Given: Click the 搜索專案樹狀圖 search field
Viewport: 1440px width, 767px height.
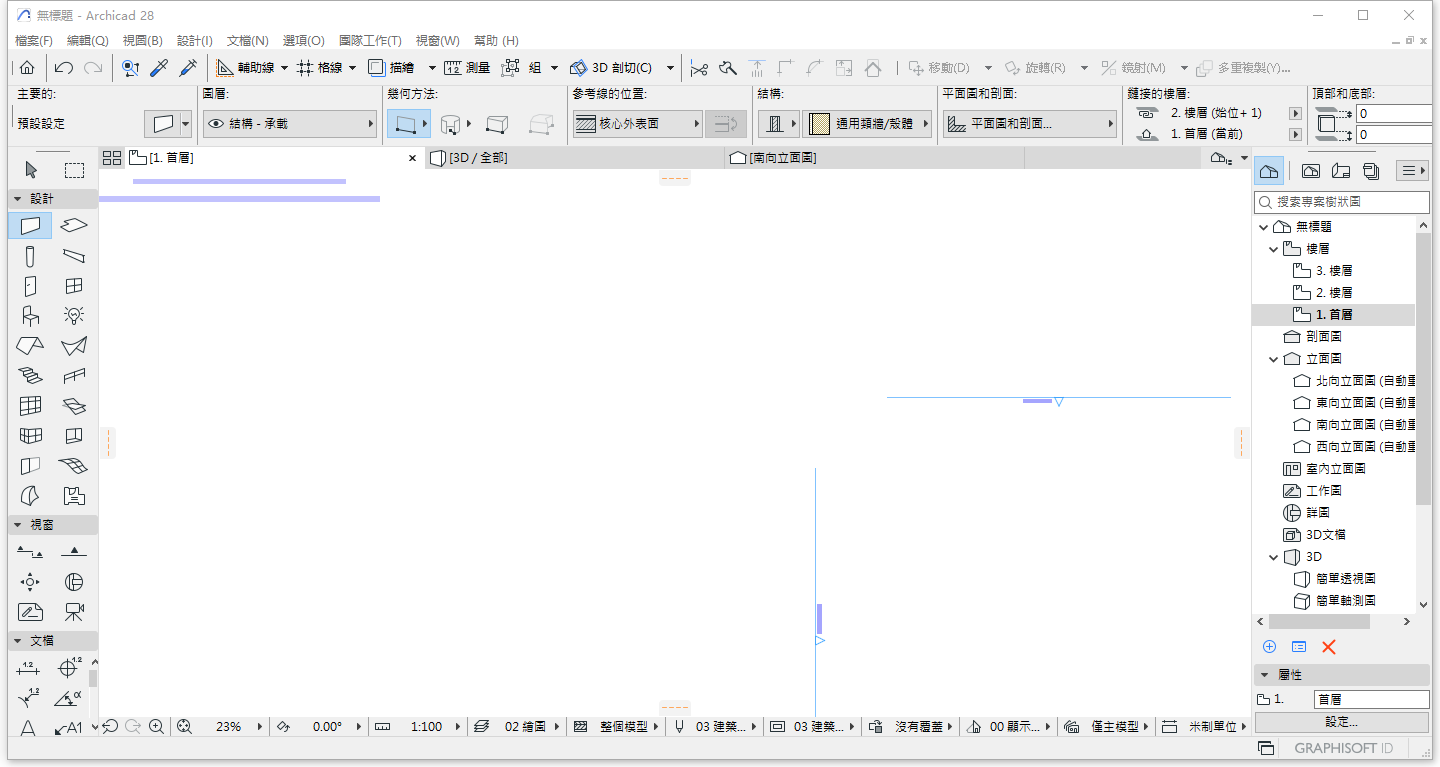Looking at the screenshot, I should (1342, 202).
